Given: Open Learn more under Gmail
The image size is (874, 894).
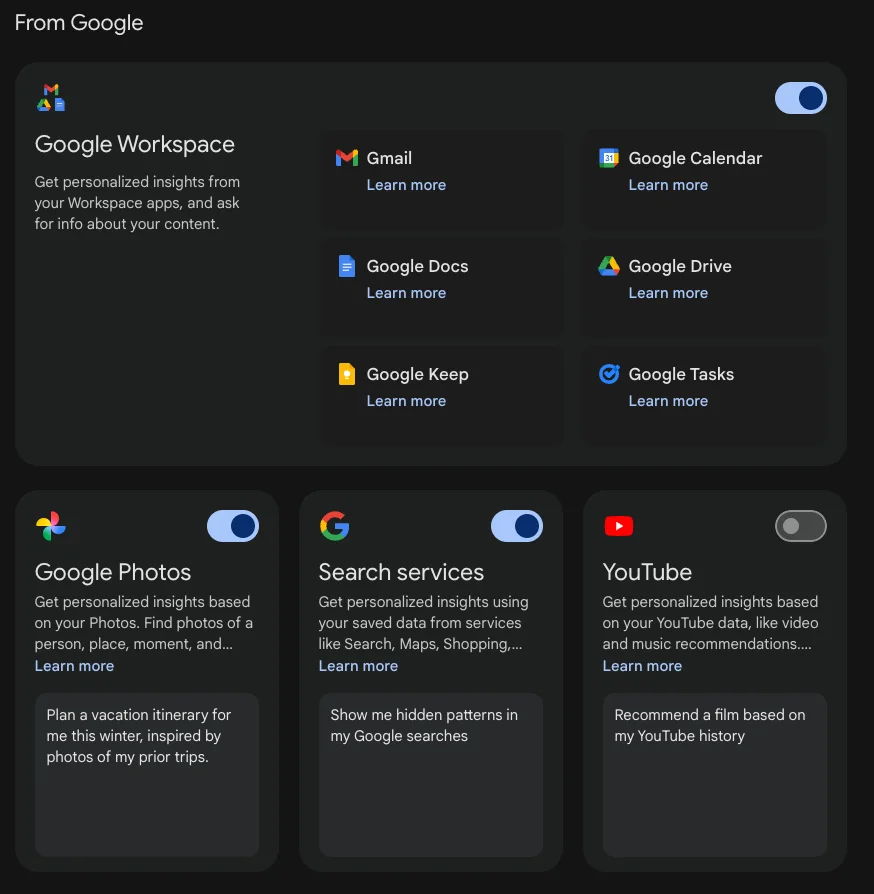Looking at the screenshot, I should [406, 185].
